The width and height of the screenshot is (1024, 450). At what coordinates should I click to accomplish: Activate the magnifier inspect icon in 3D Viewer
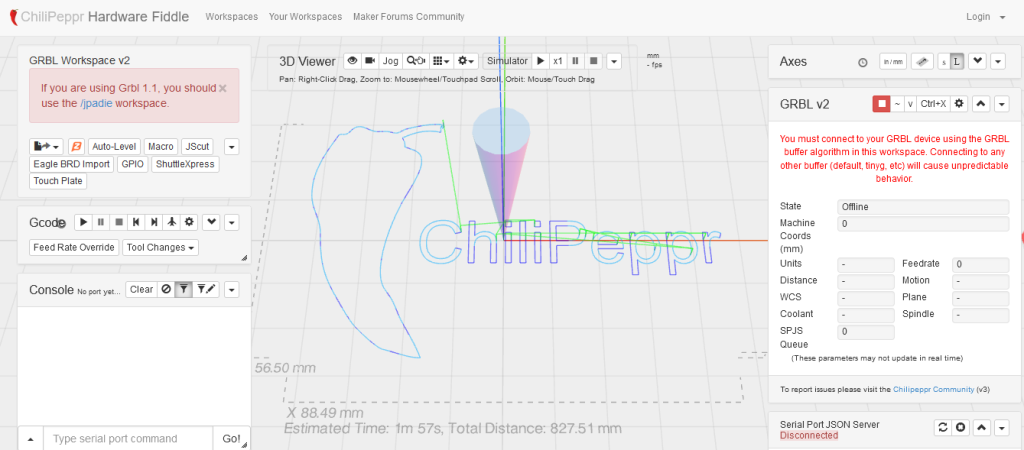click(415, 61)
